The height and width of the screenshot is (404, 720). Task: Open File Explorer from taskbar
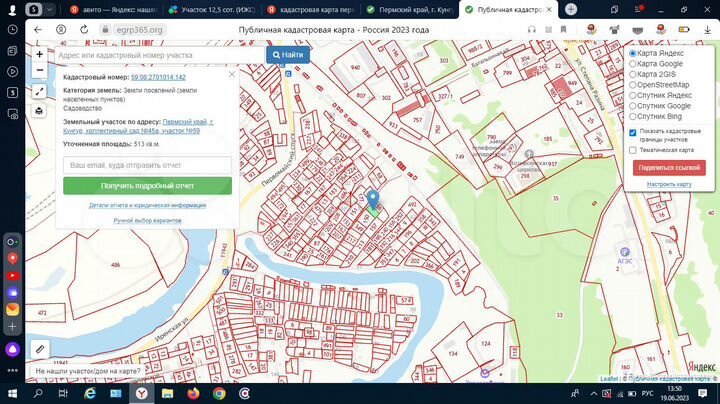168,393
